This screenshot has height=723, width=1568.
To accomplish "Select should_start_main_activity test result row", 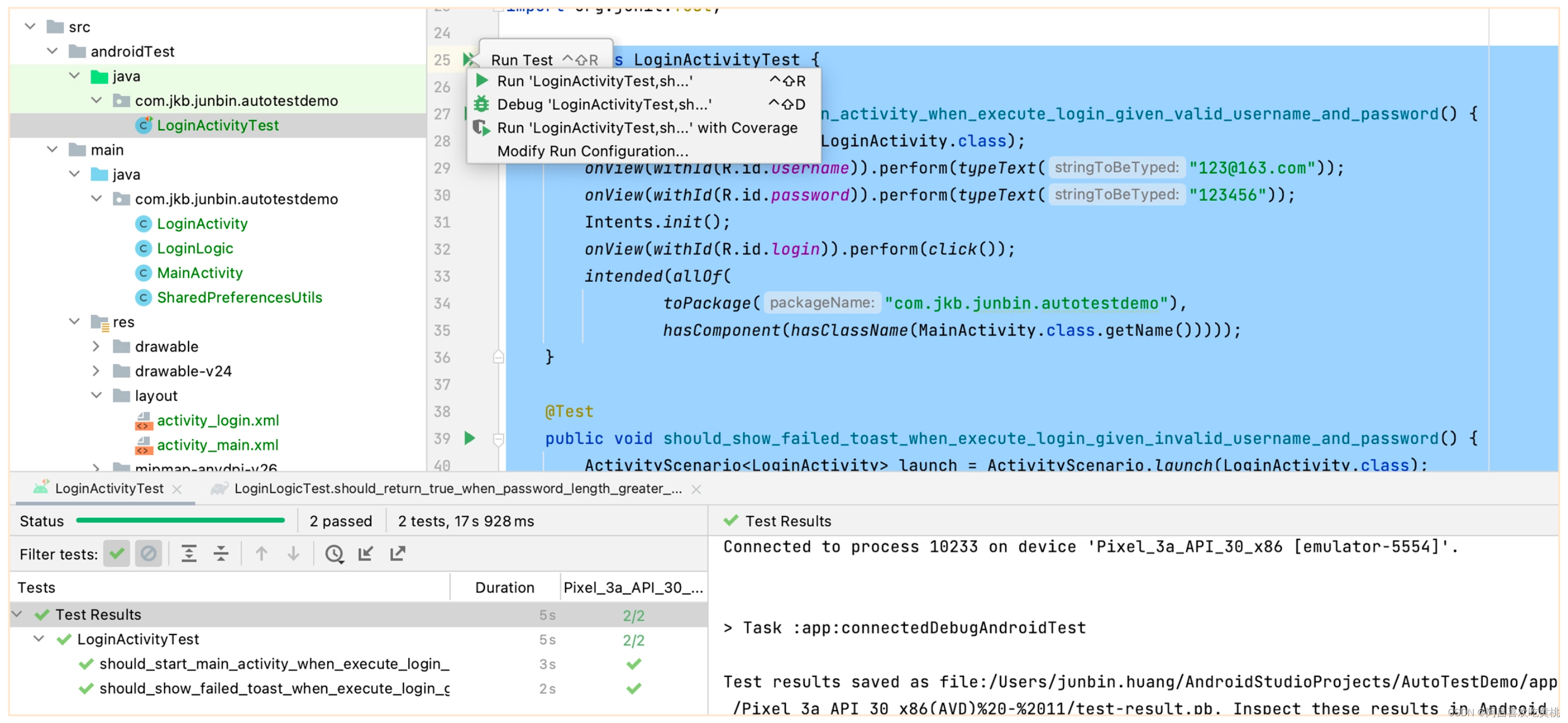I will point(359,665).
